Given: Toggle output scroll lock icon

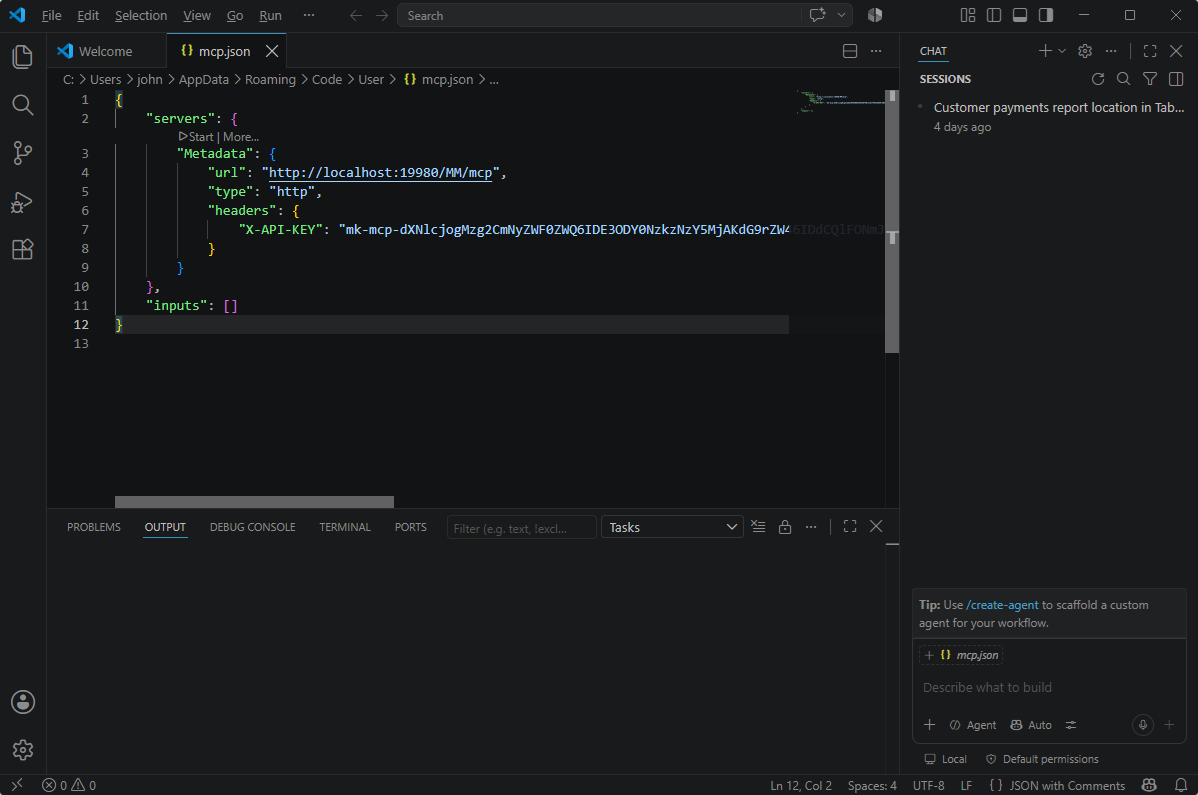Looking at the screenshot, I should coord(785,527).
